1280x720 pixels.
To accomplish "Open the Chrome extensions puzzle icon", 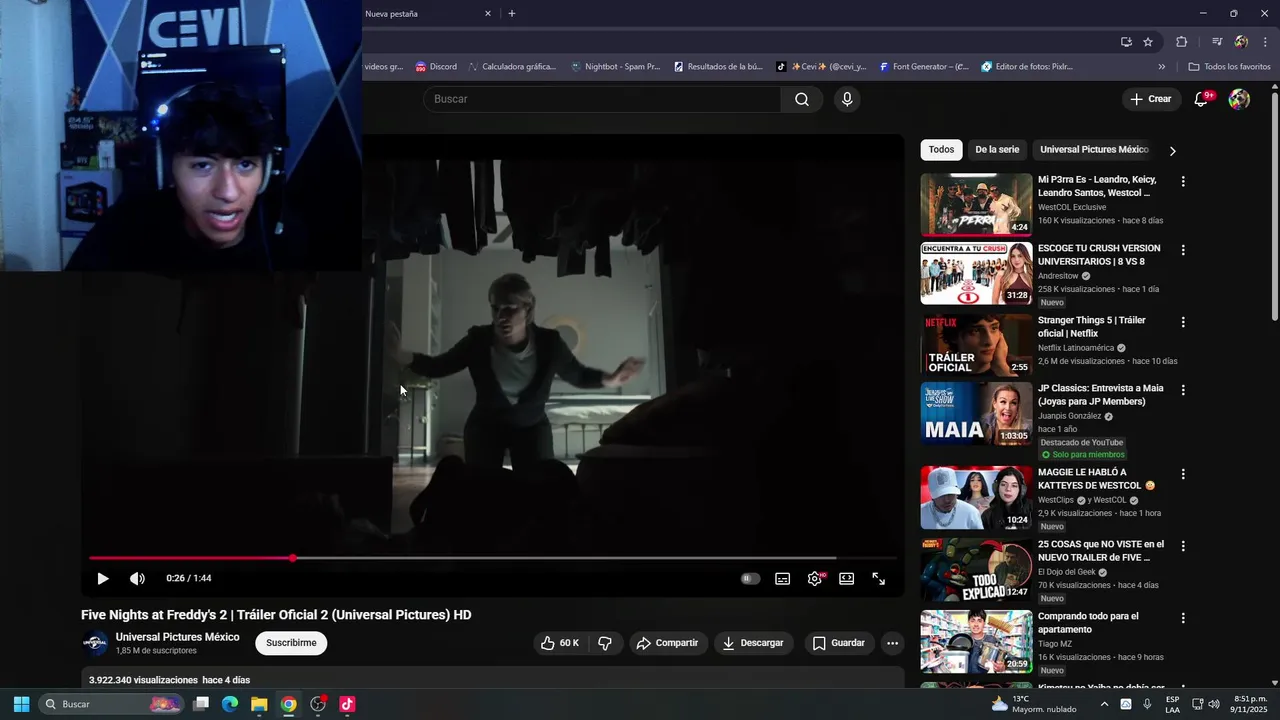I will point(1182,42).
